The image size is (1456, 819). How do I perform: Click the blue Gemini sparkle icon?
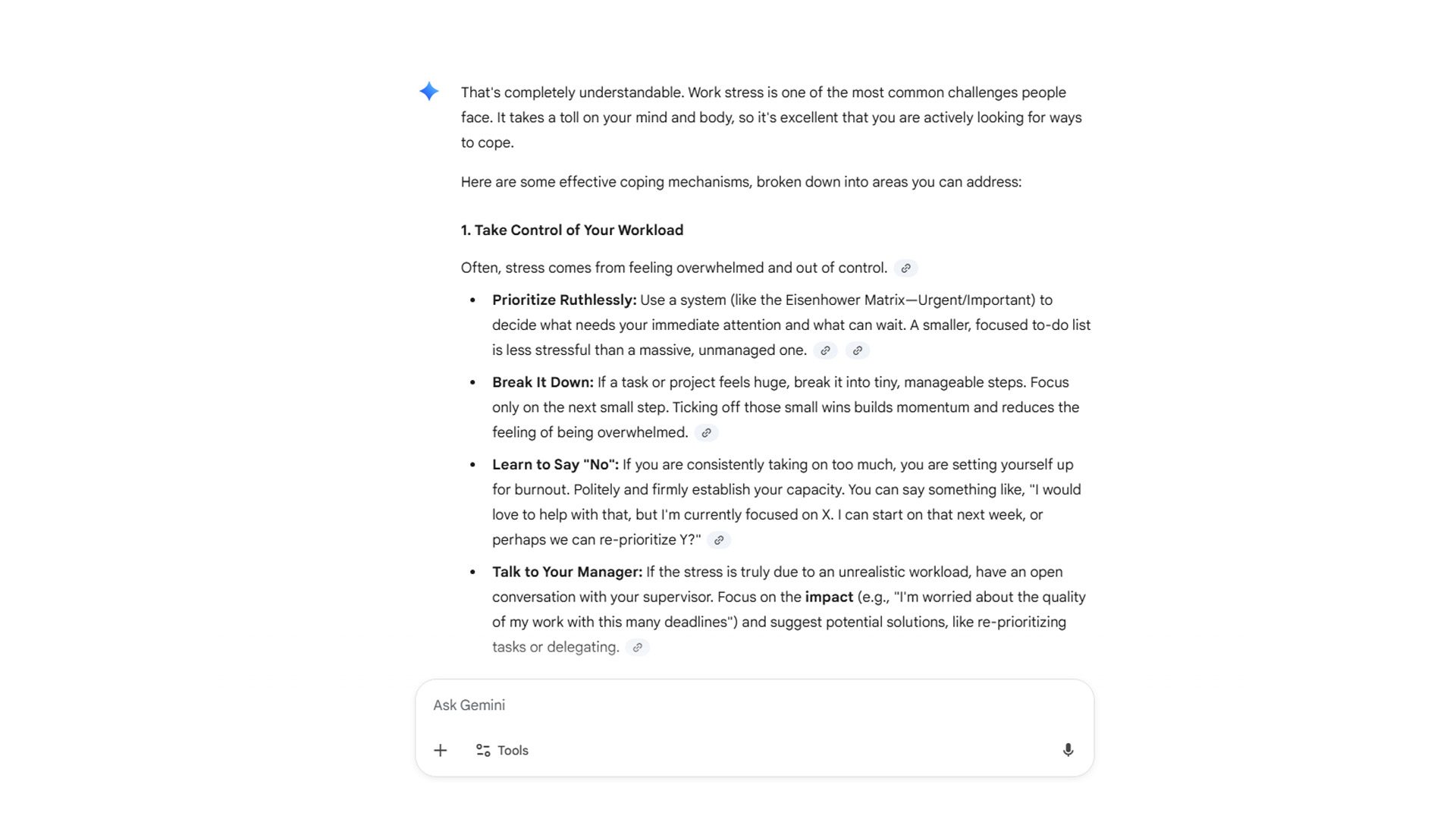[428, 92]
